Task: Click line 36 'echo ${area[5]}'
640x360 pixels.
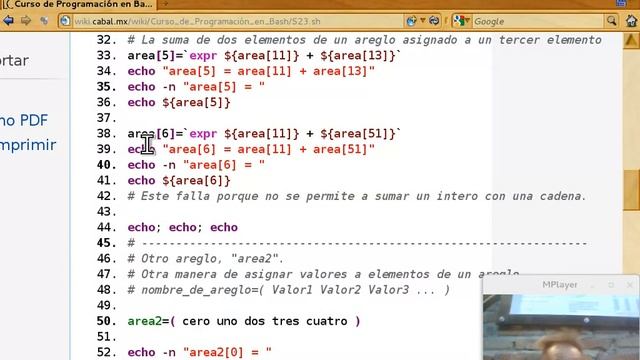Action: click(179, 102)
